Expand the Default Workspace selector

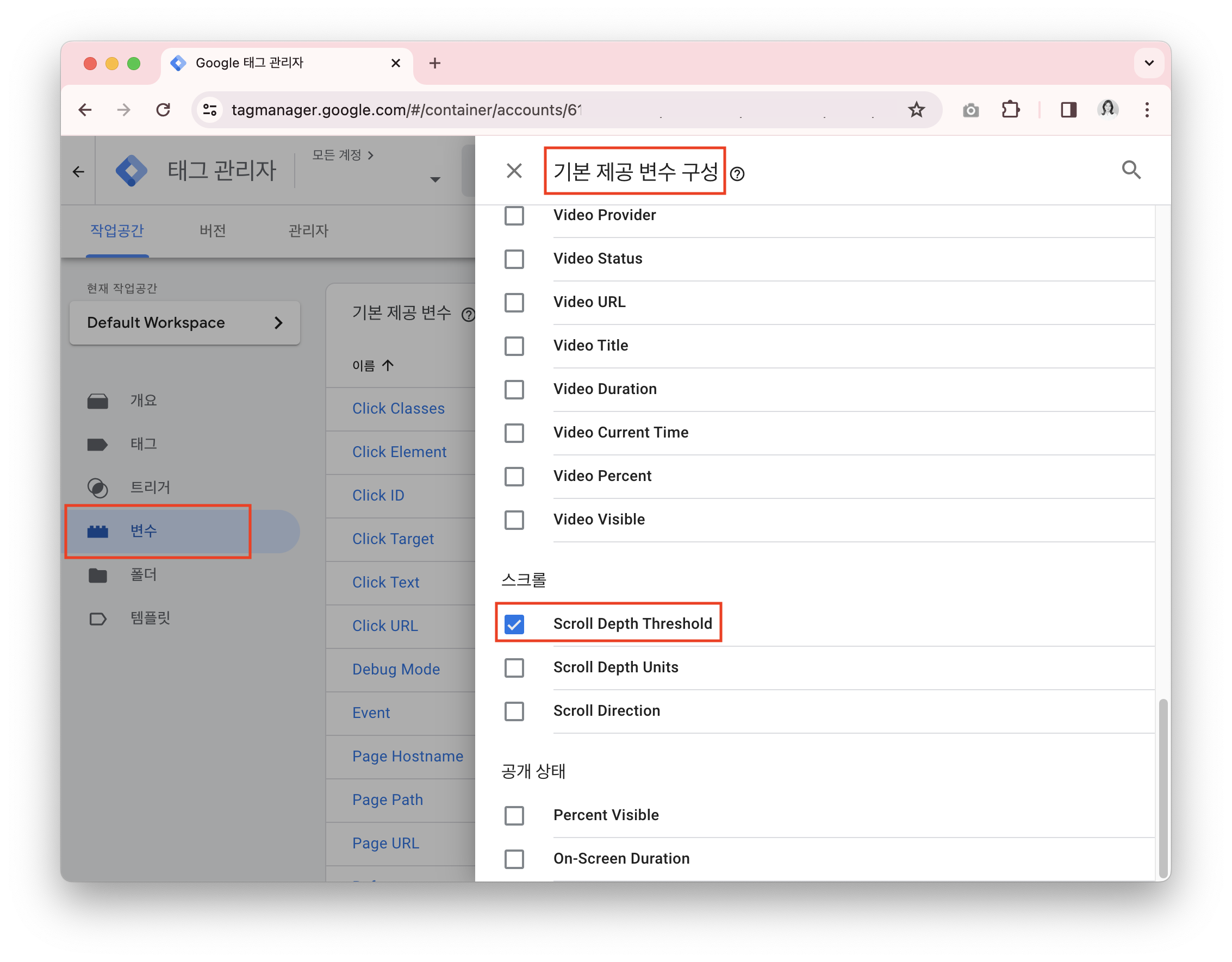(x=184, y=322)
